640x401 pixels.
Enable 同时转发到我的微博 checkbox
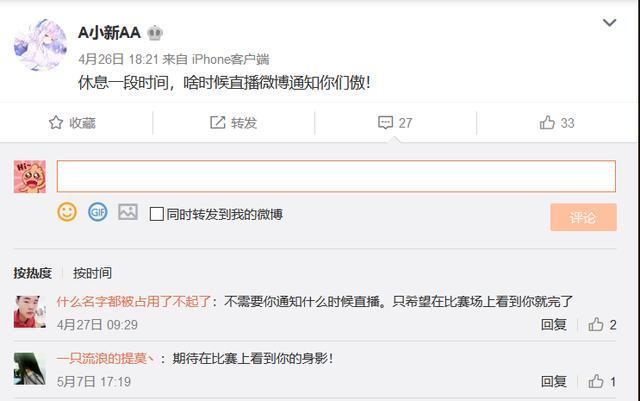point(157,214)
